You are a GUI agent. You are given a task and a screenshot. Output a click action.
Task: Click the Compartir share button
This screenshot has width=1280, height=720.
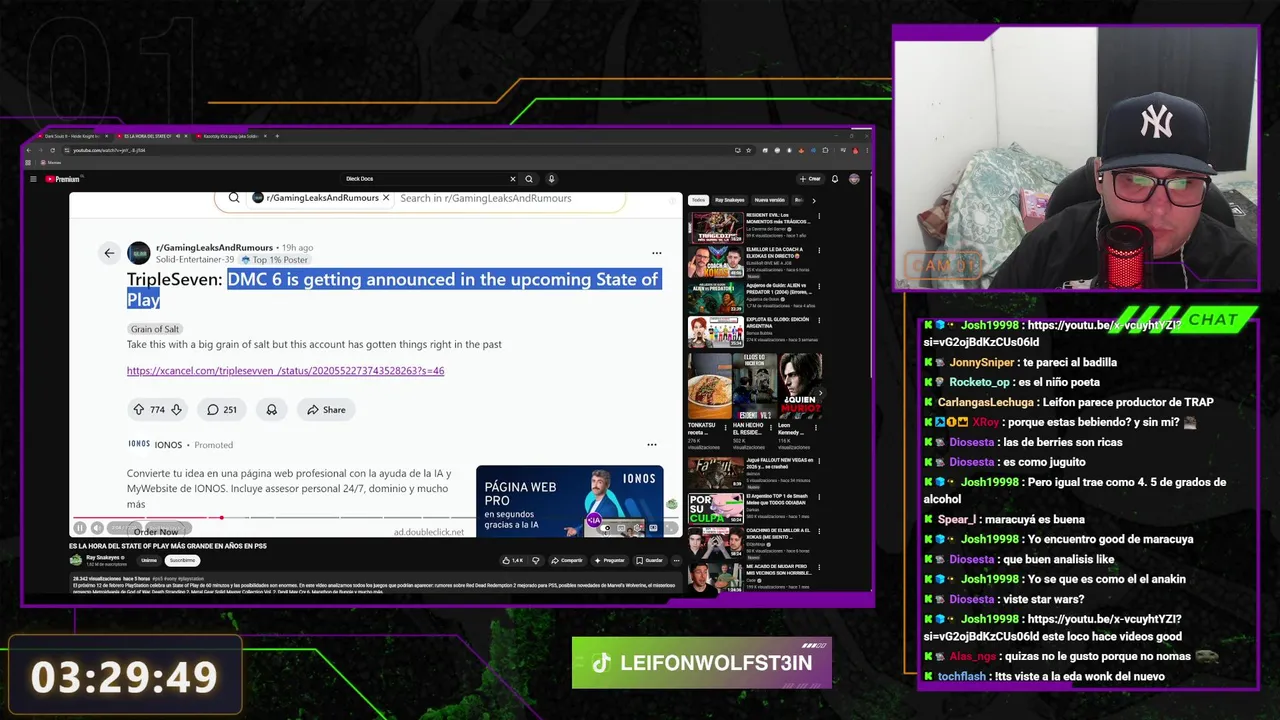567,560
